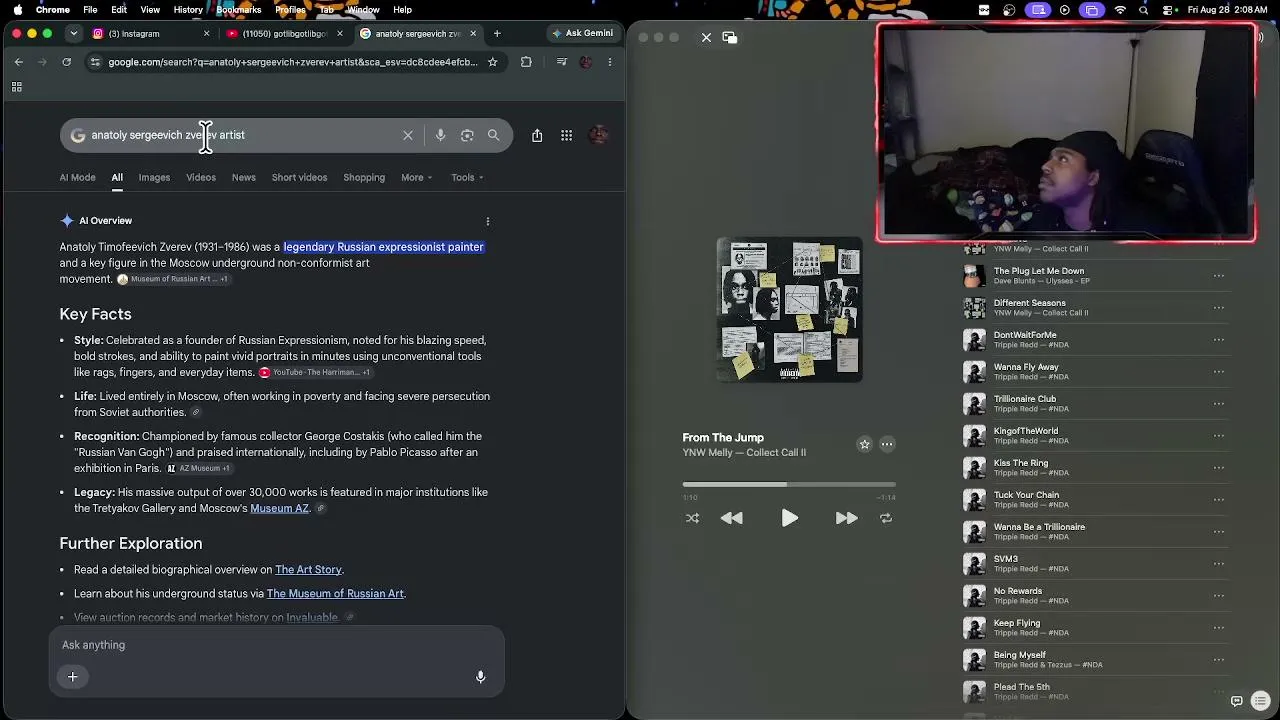Open the Chrome apps shortcut in bookmarks bar

pyautogui.click(x=16, y=87)
